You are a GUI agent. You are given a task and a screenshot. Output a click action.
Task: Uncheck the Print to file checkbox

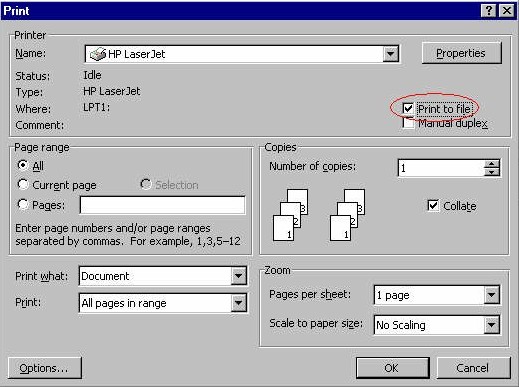408,108
